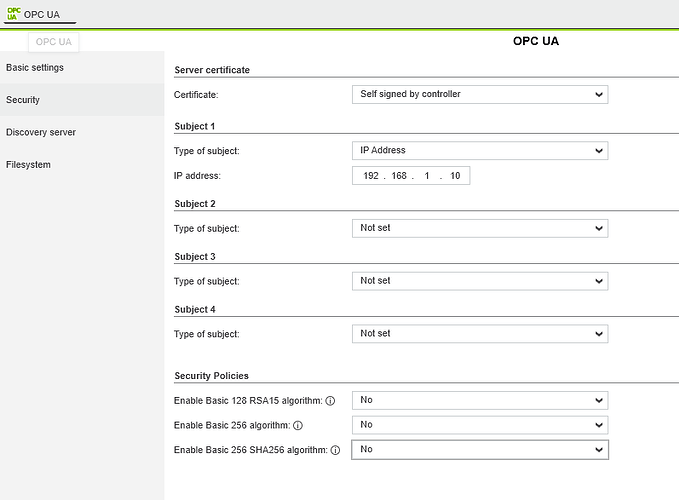Click Enable Basic 256 SHA256 algorithm label
This screenshot has width=679, height=500.
tap(251, 450)
